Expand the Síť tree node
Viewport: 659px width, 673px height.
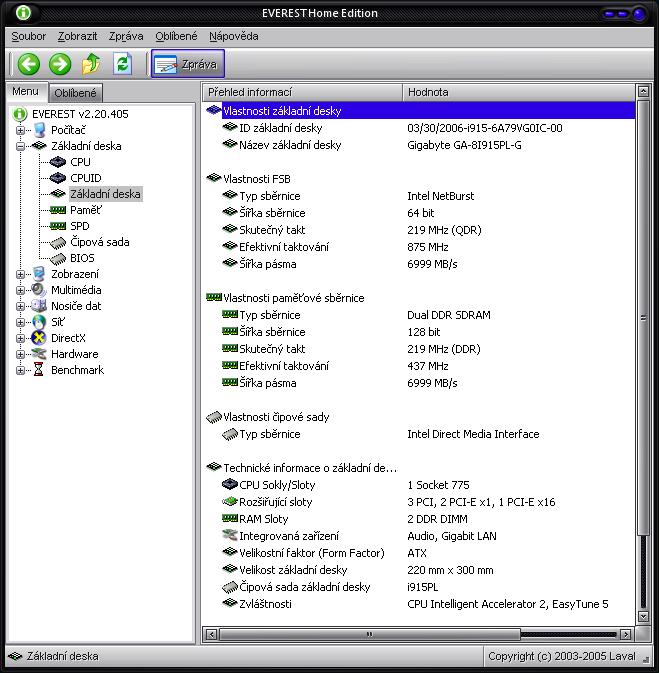point(21,322)
